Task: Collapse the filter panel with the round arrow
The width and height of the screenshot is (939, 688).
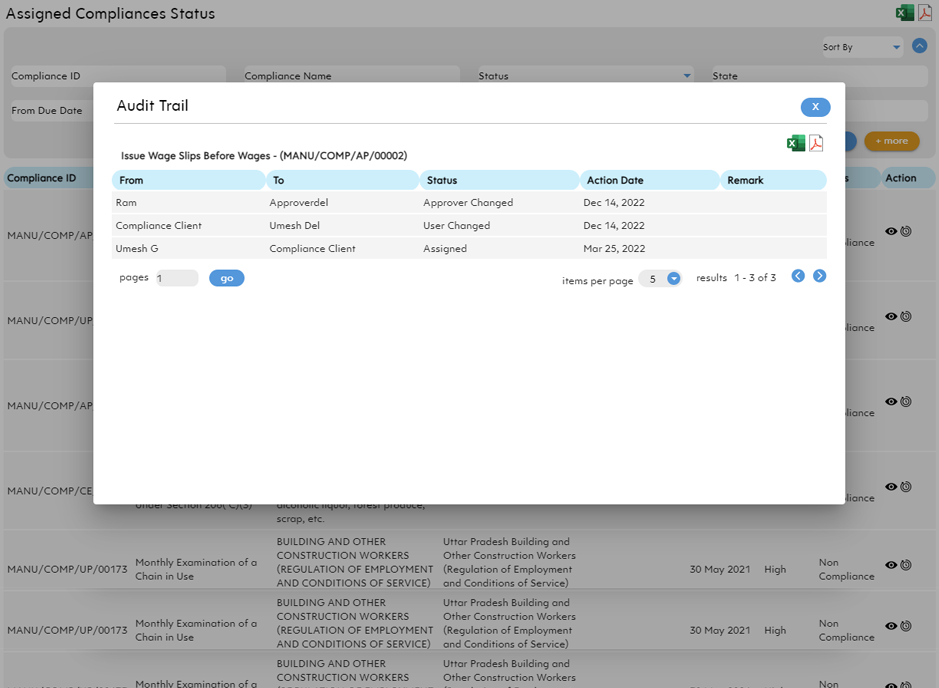Action: [919, 46]
